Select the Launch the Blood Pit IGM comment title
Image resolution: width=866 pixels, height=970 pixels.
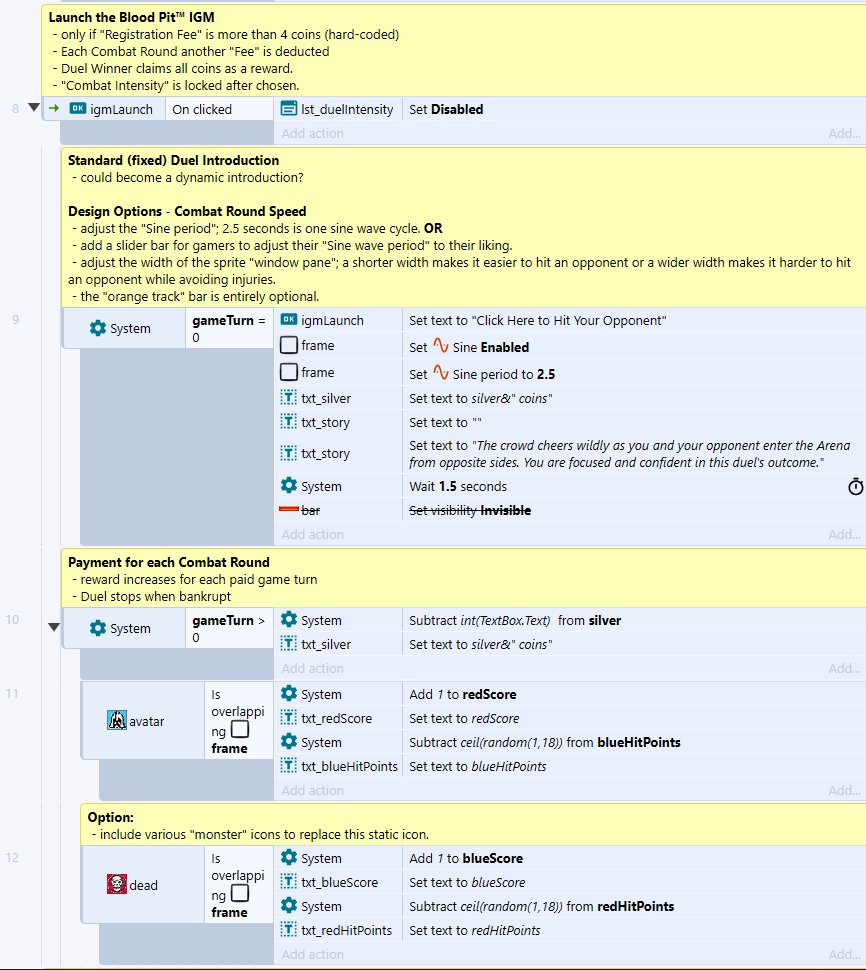click(132, 17)
